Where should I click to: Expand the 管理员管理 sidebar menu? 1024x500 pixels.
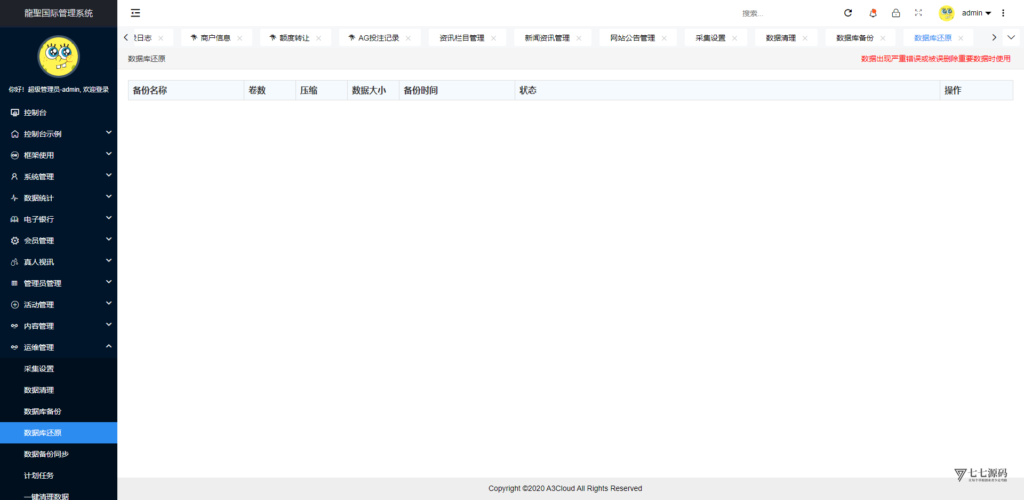[x=59, y=283]
